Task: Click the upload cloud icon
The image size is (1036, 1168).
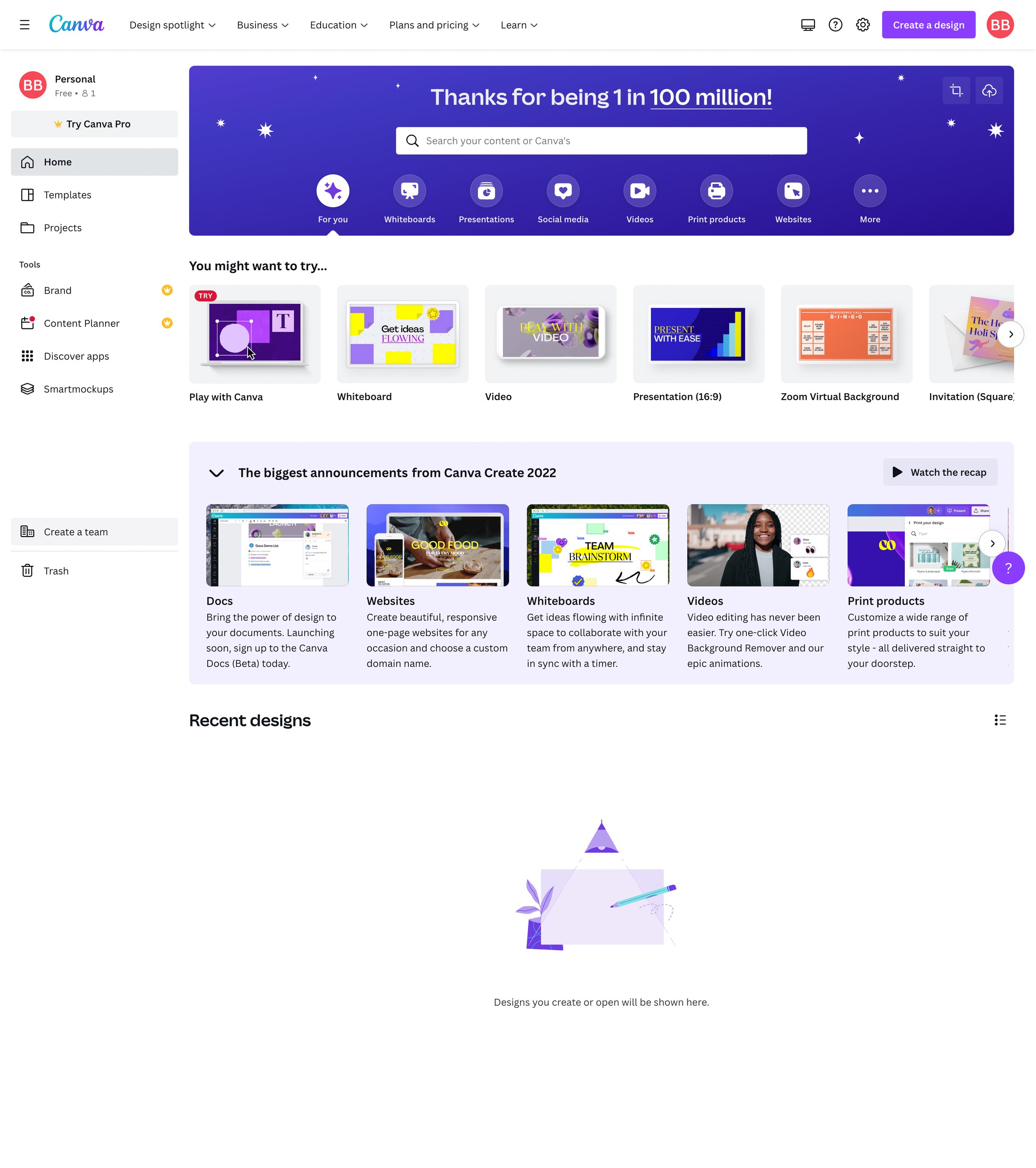Action: 989,90
